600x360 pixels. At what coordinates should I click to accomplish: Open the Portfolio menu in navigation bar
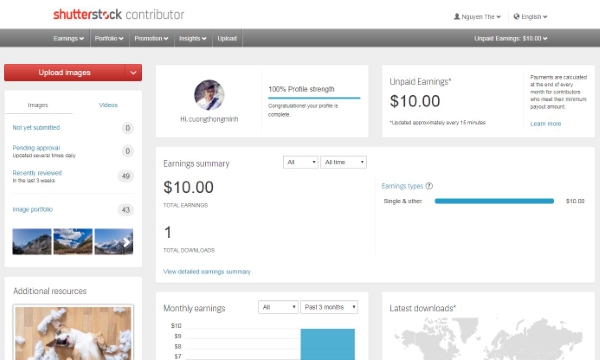pos(109,39)
